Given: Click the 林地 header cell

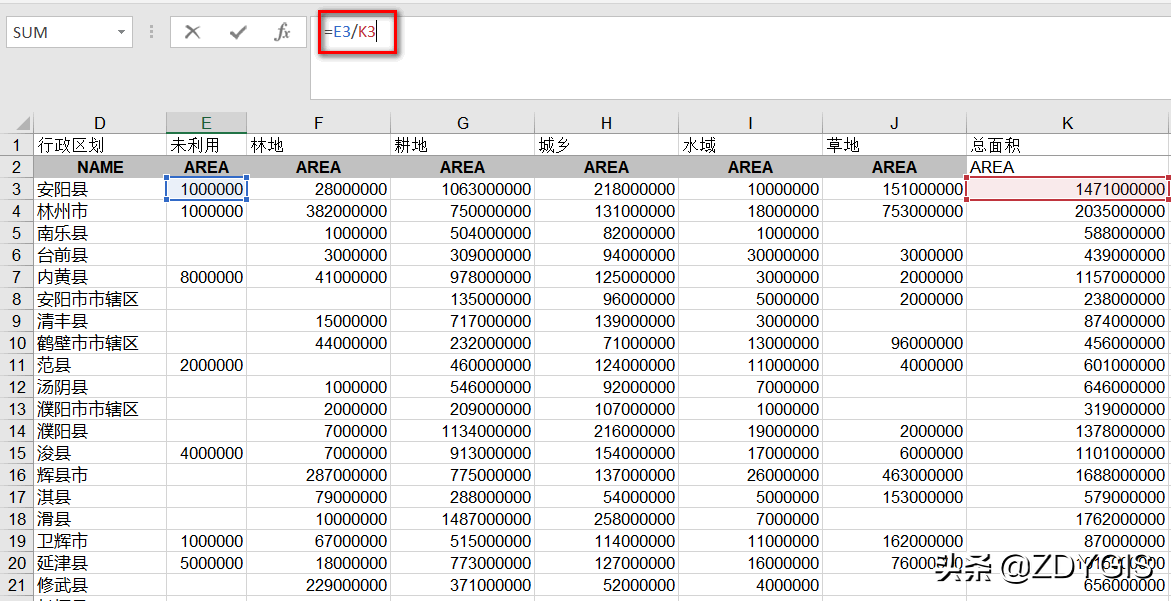Looking at the screenshot, I should (x=319, y=145).
